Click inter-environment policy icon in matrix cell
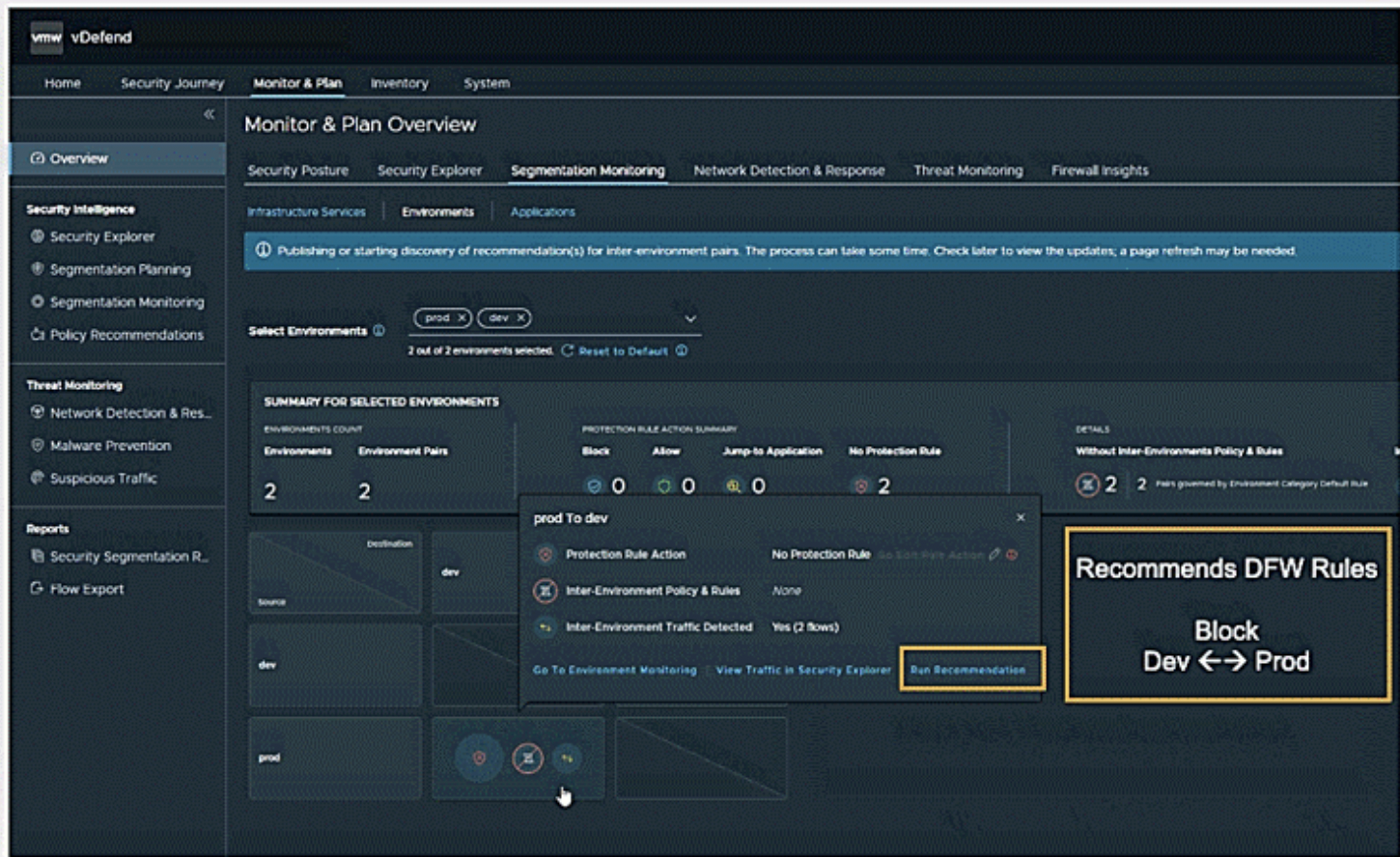The width and height of the screenshot is (1400, 857). [527, 759]
